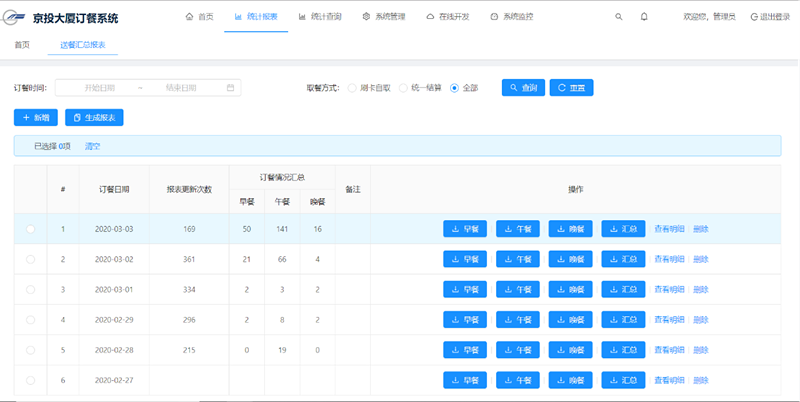Click 删除 for the 2020-03-03 row

coord(701,229)
